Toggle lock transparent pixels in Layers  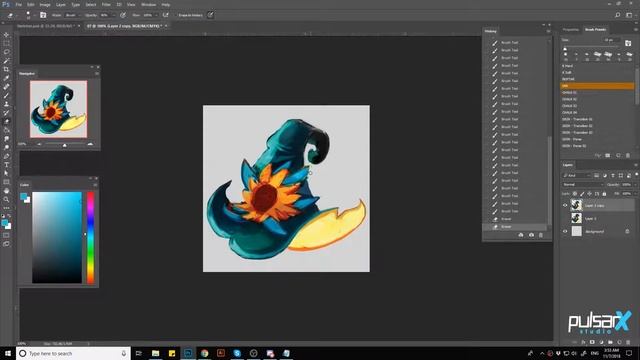pyautogui.click(x=575, y=193)
